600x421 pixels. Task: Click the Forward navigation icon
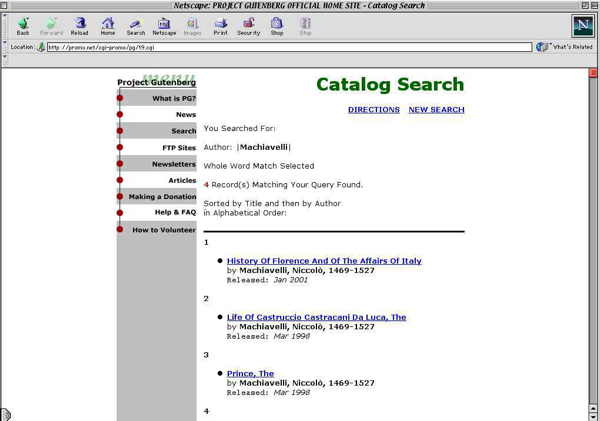(51, 26)
